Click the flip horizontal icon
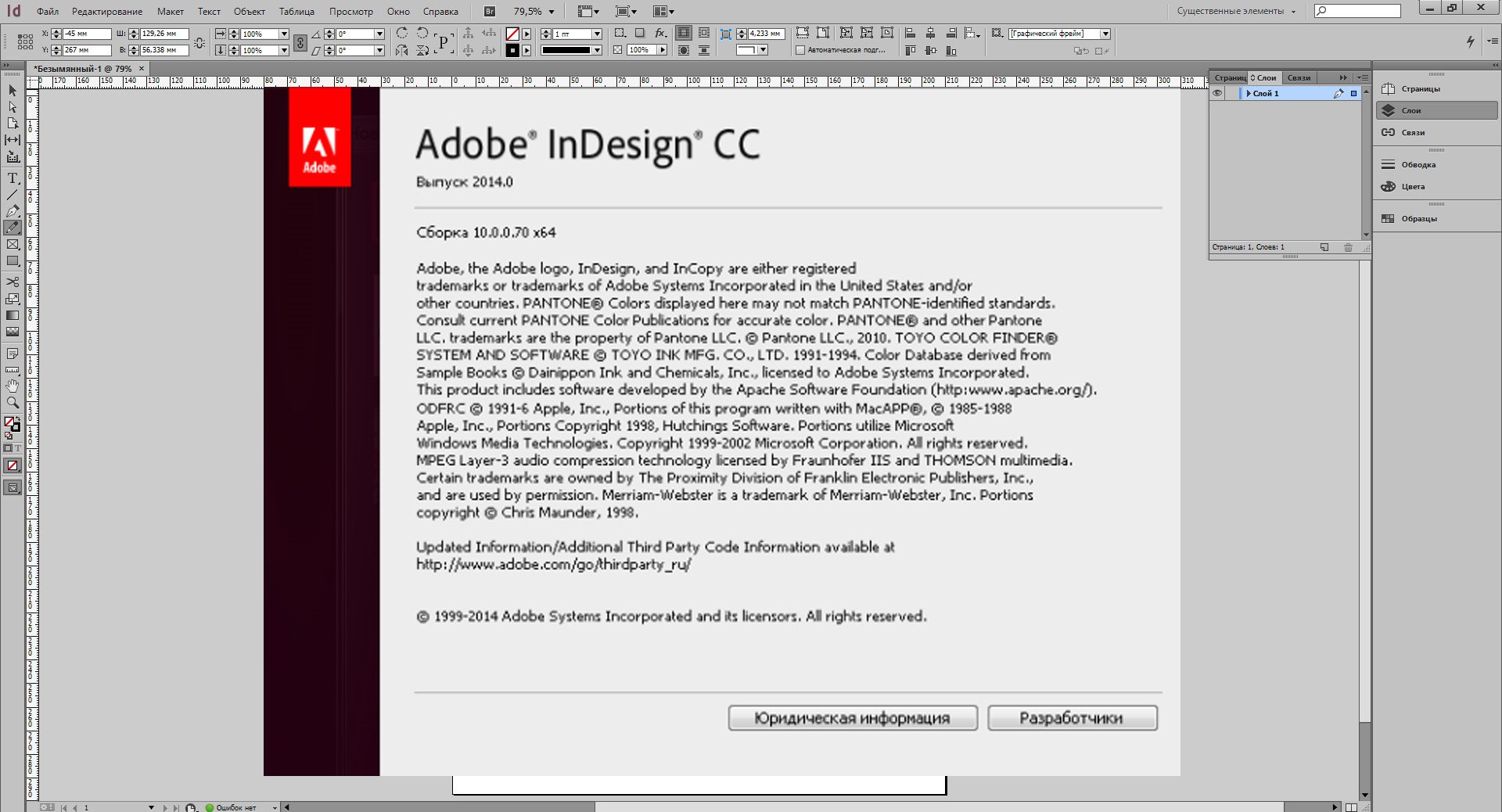This screenshot has width=1502, height=812. [x=402, y=50]
